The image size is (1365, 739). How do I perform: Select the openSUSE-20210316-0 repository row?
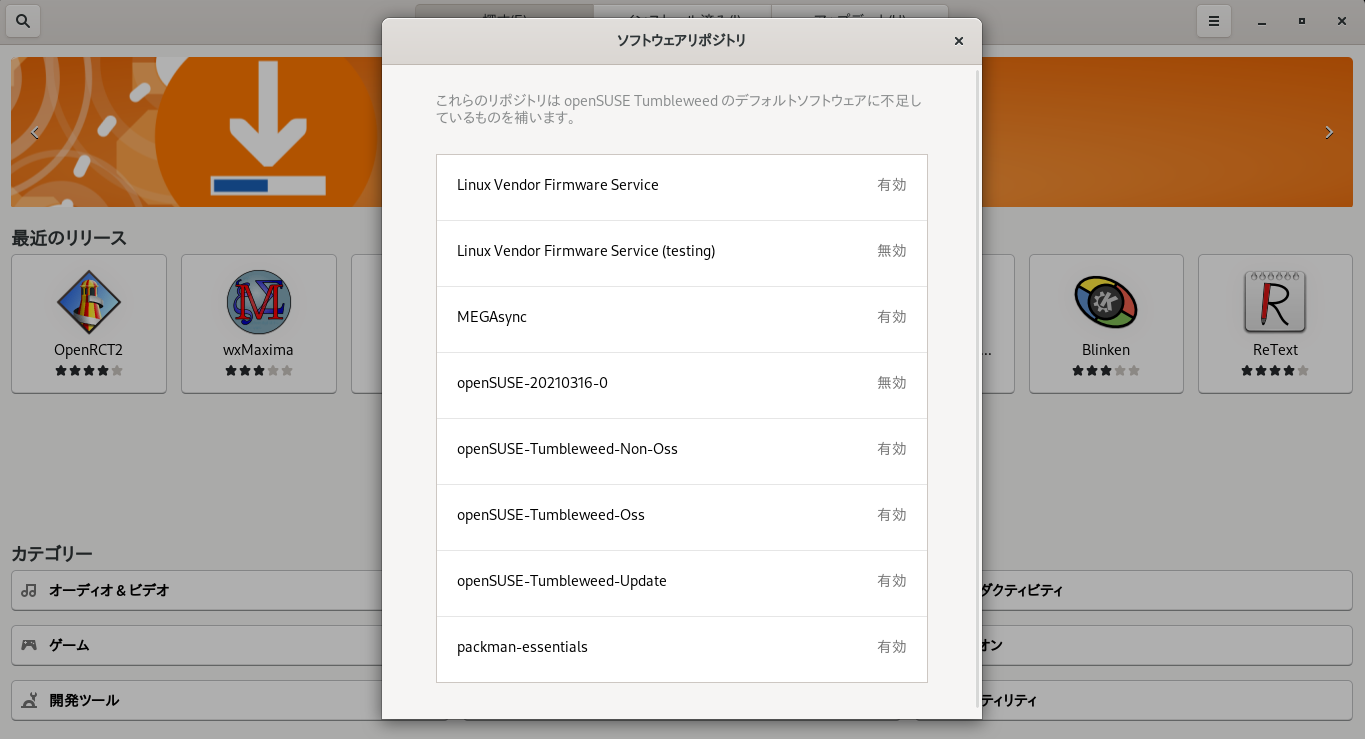click(x=682, y=385)
